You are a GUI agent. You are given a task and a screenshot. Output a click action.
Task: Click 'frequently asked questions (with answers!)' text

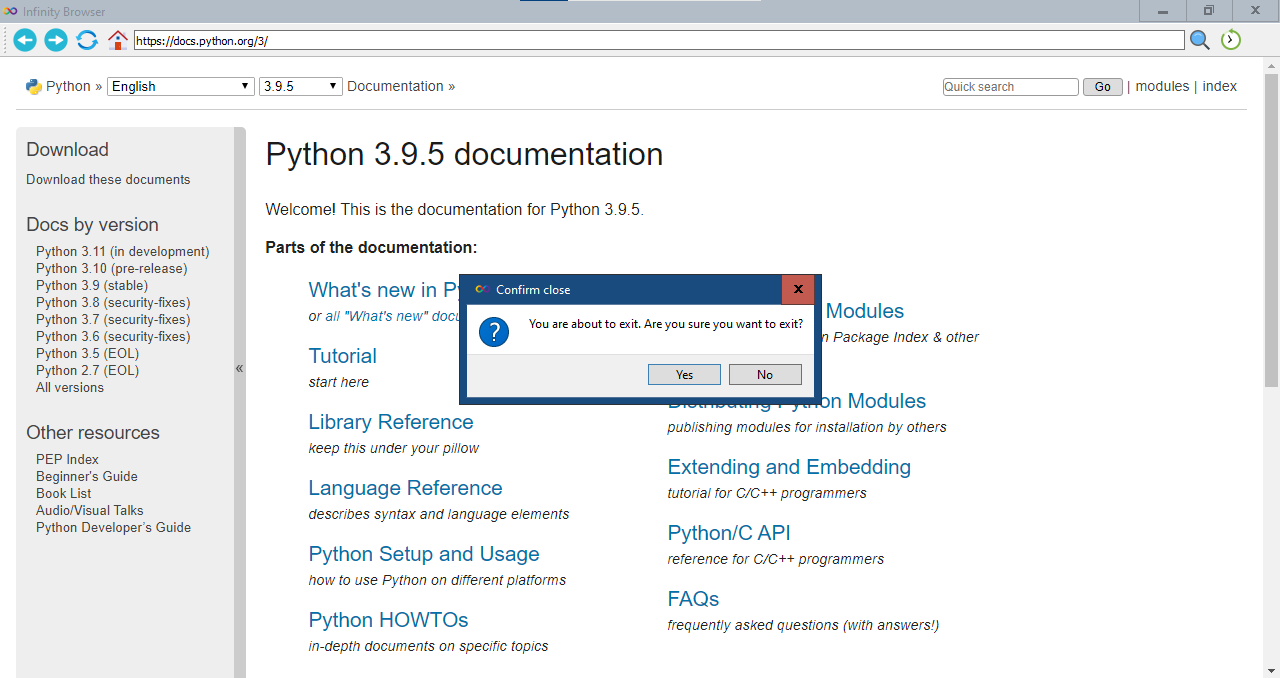(x=803, y=625)
